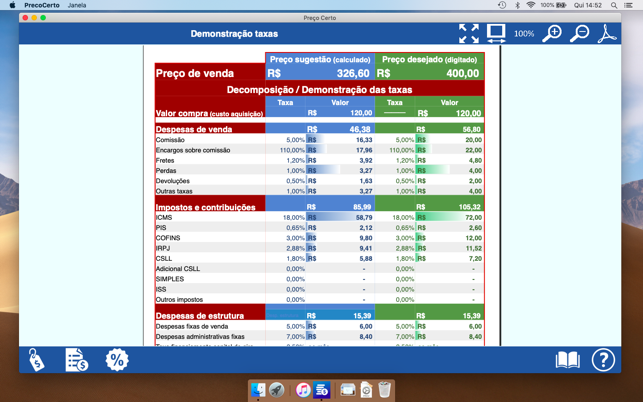Click the Qui 14:52 clock
Screen dimensions: 643x402
click(588, 5)
